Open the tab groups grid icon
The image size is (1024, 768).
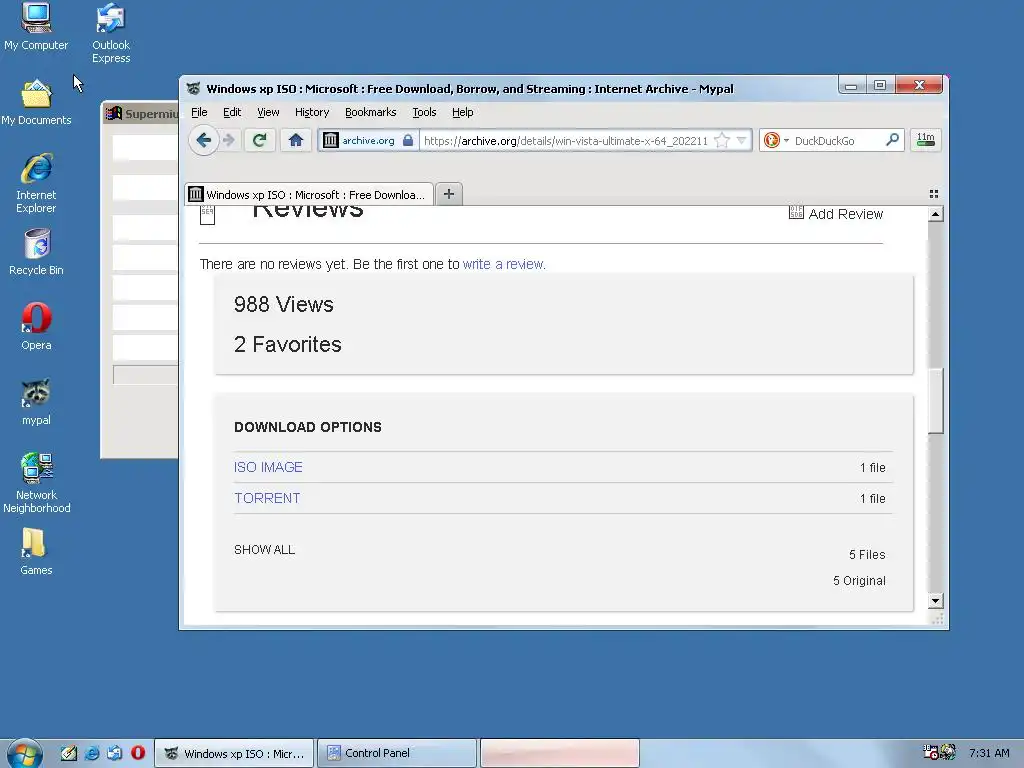[934, 194]
